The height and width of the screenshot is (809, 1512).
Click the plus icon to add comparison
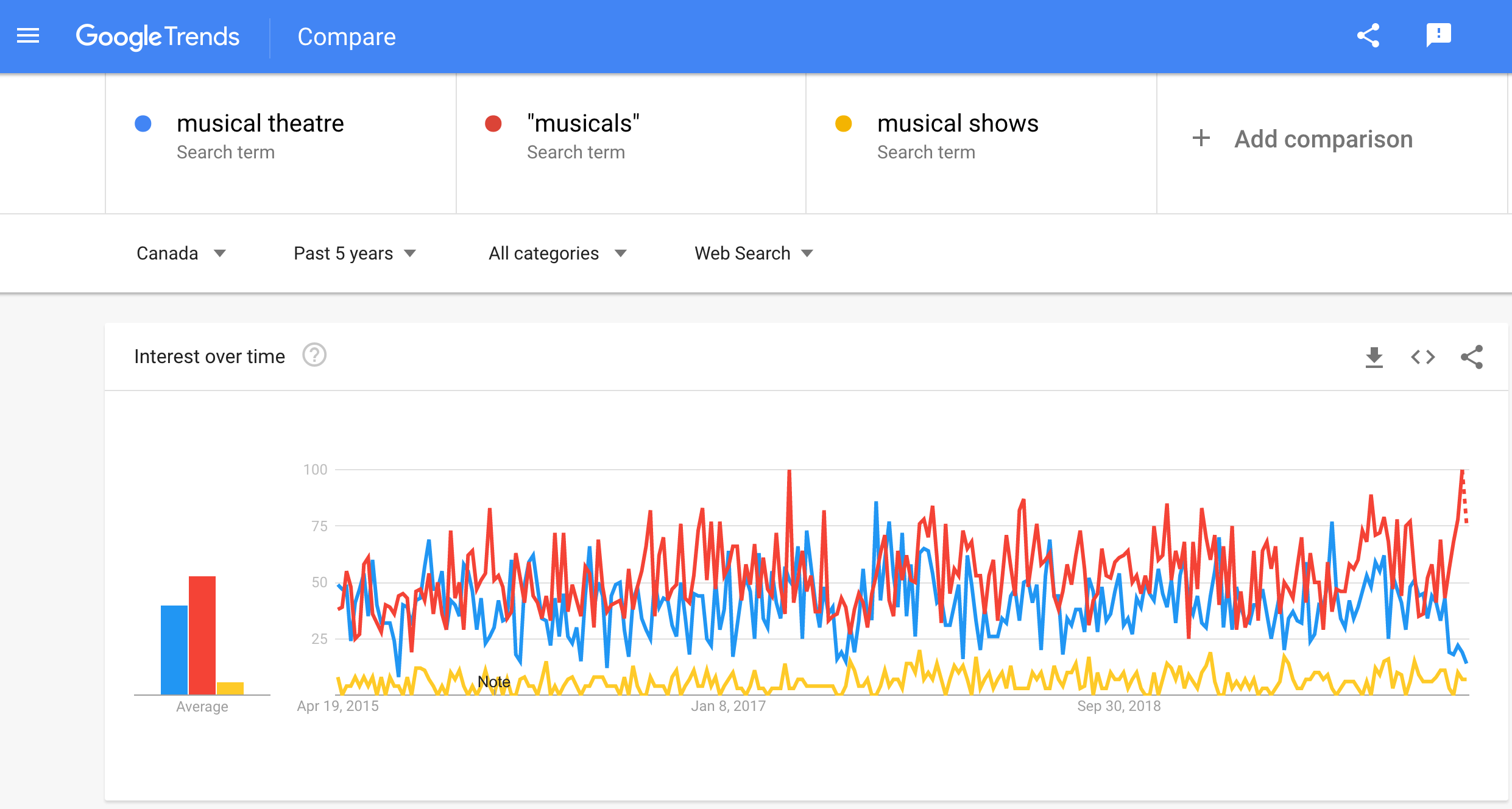point(1201,138)
